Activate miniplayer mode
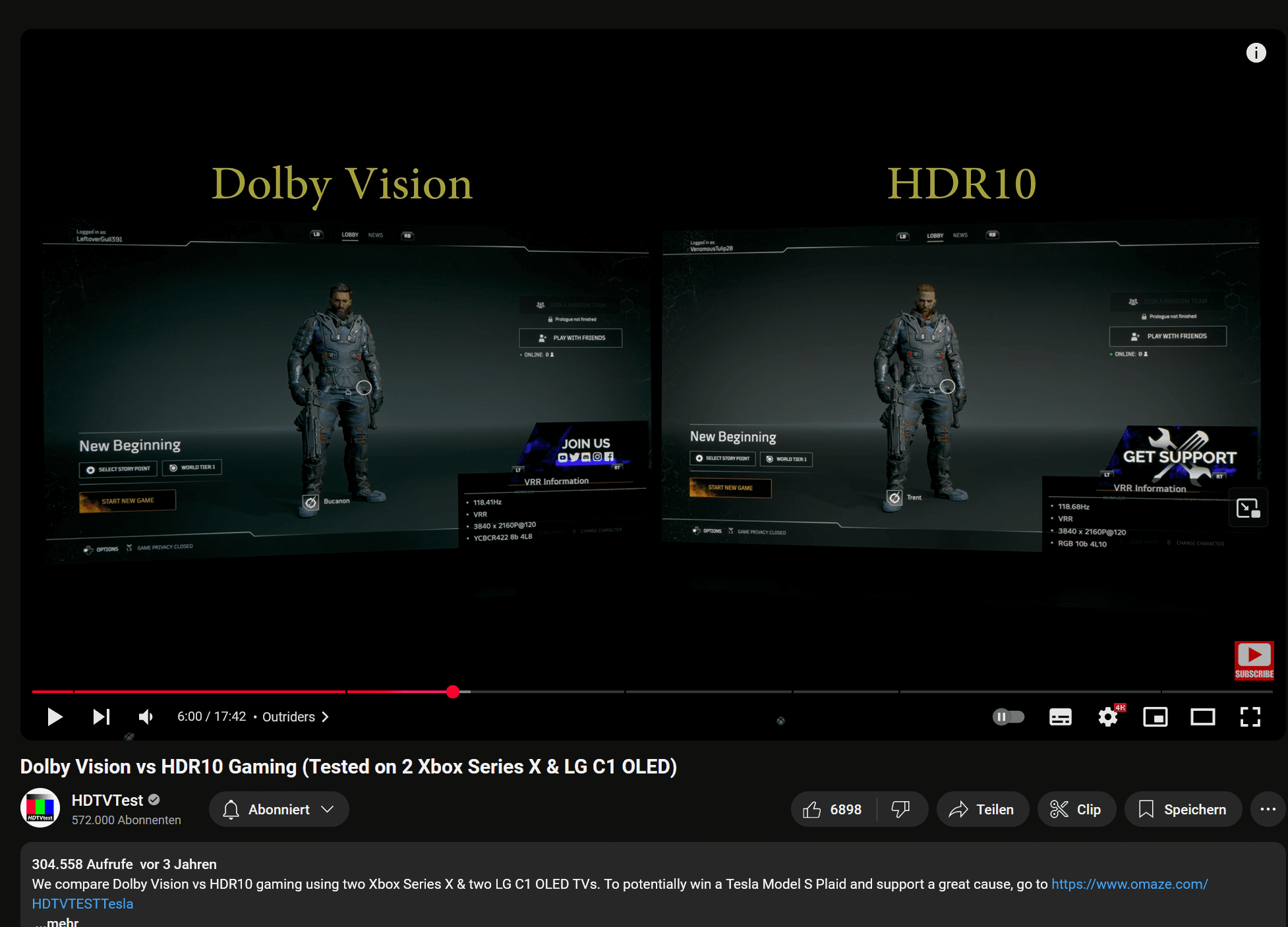The image size is (1288, 927). tap(1156, 717)
